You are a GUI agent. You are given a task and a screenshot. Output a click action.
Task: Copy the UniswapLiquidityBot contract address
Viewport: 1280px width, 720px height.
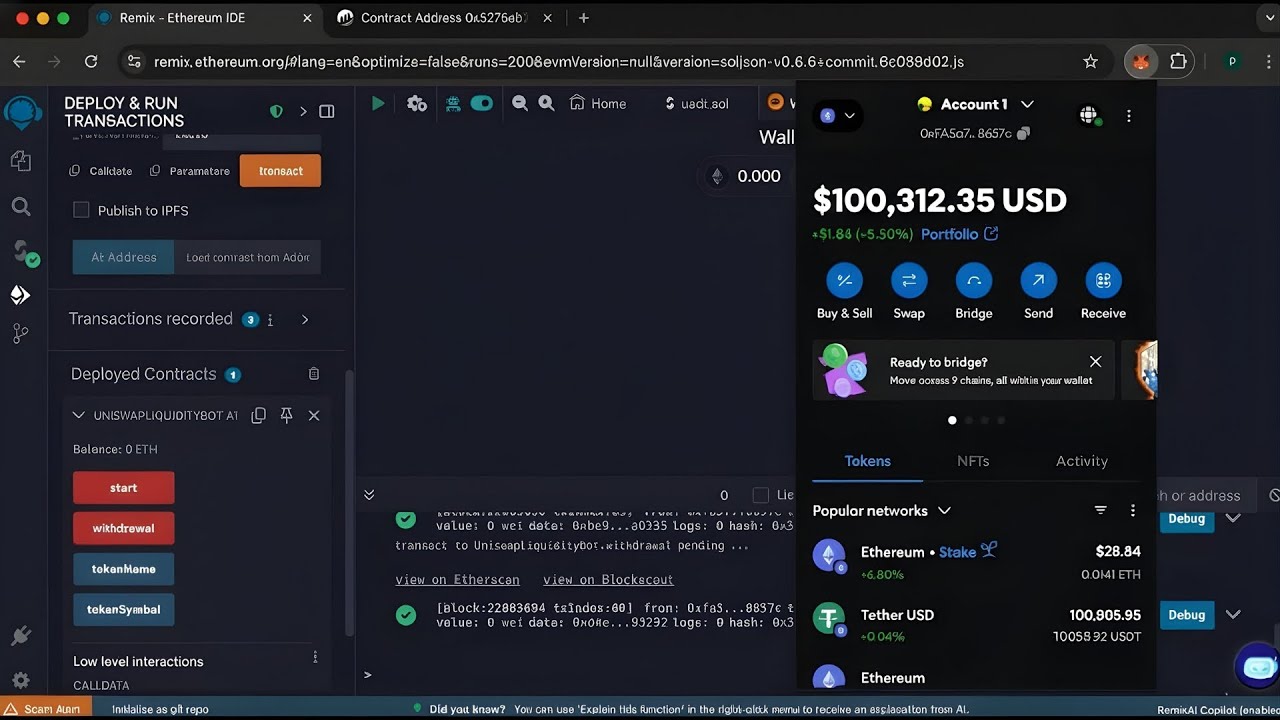tap(258, 415)
